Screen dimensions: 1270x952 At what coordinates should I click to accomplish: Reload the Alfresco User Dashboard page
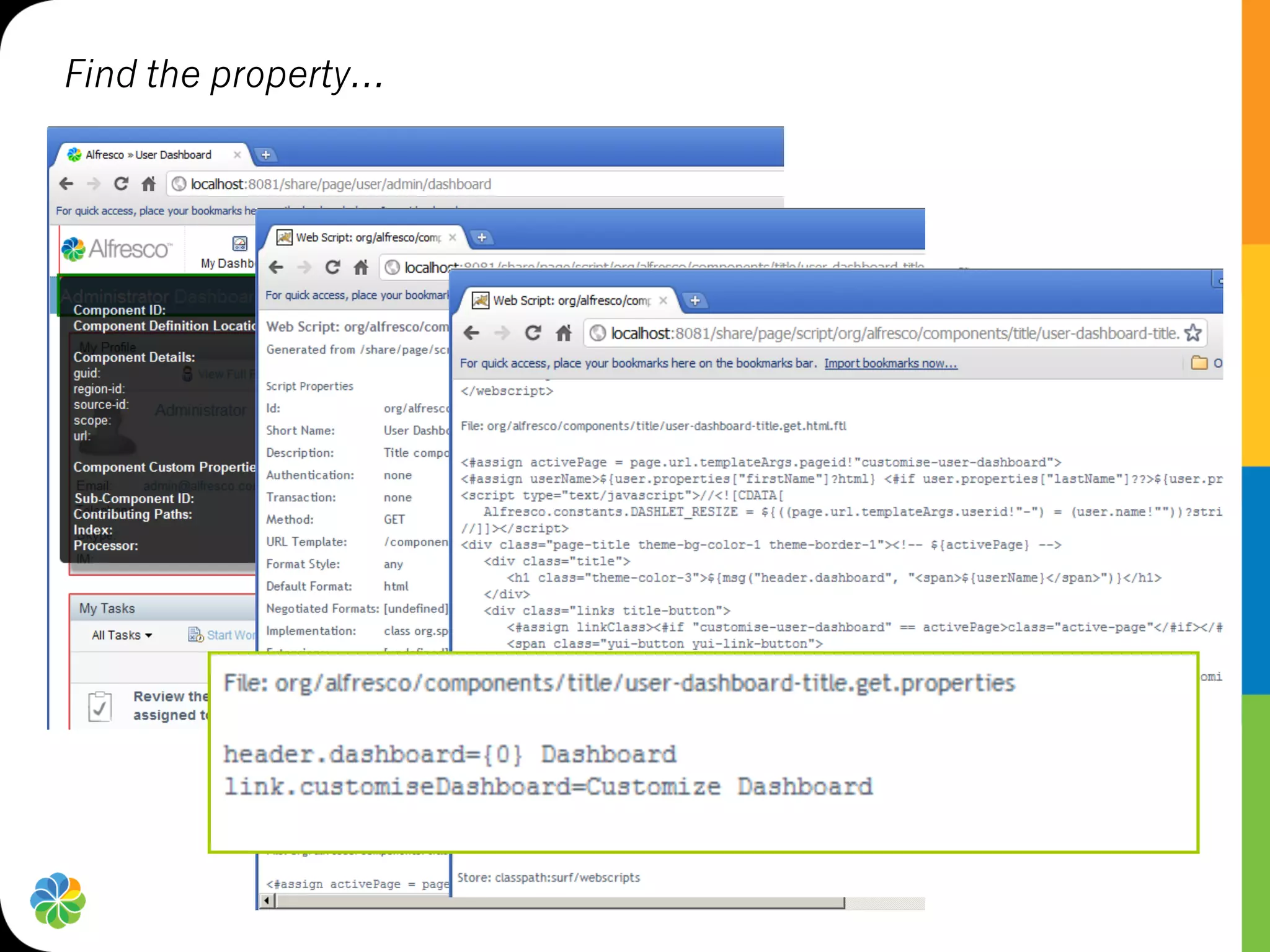pos(121,183)
